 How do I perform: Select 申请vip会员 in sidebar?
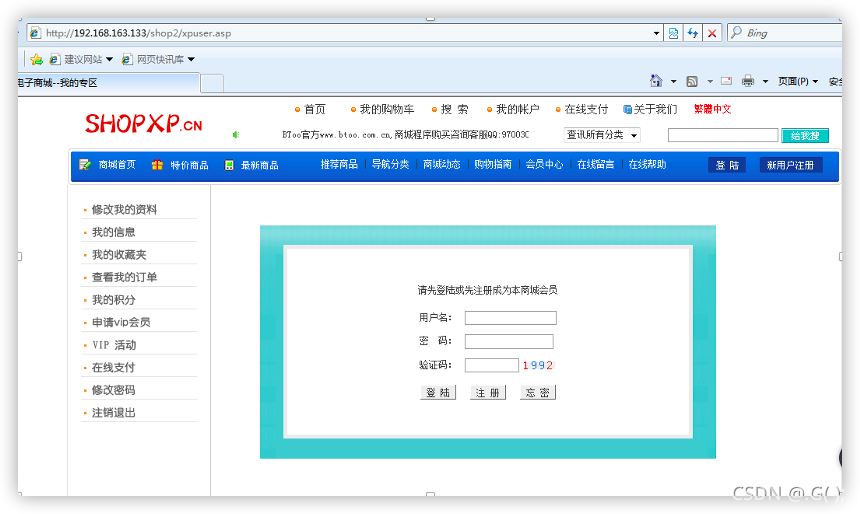pyautogui.click(x=121, y=322)
